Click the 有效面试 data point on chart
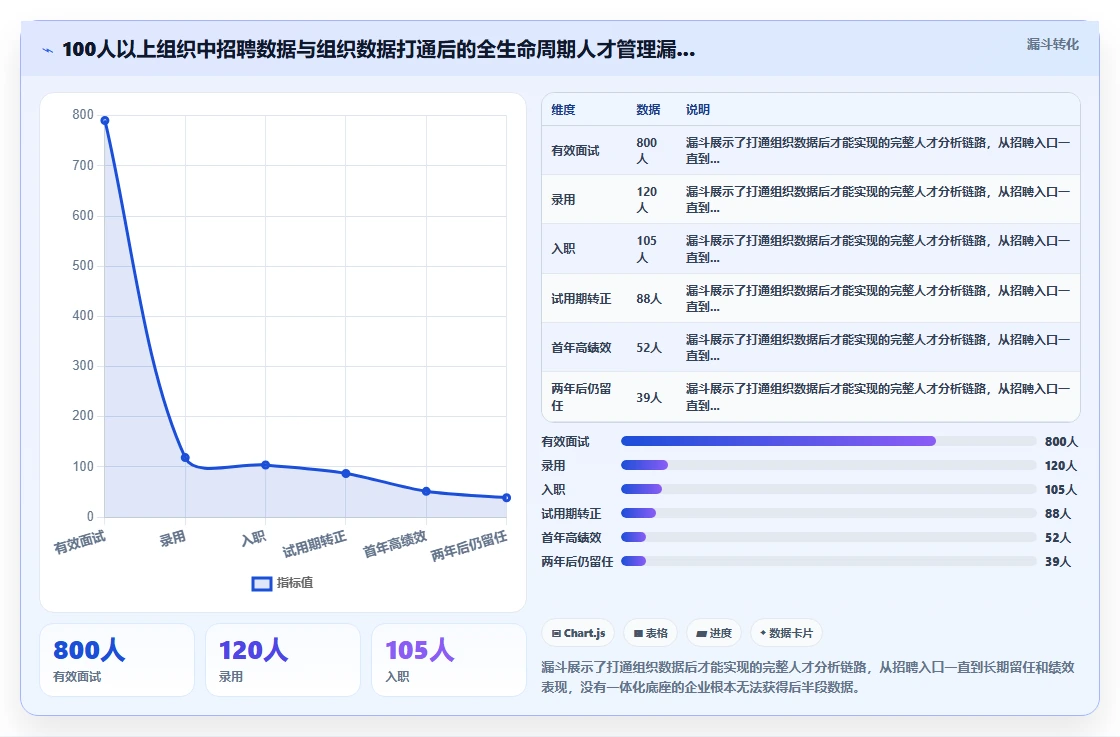Image resolution: width=1120 pixels, height=737 pixels. point(105,121)
